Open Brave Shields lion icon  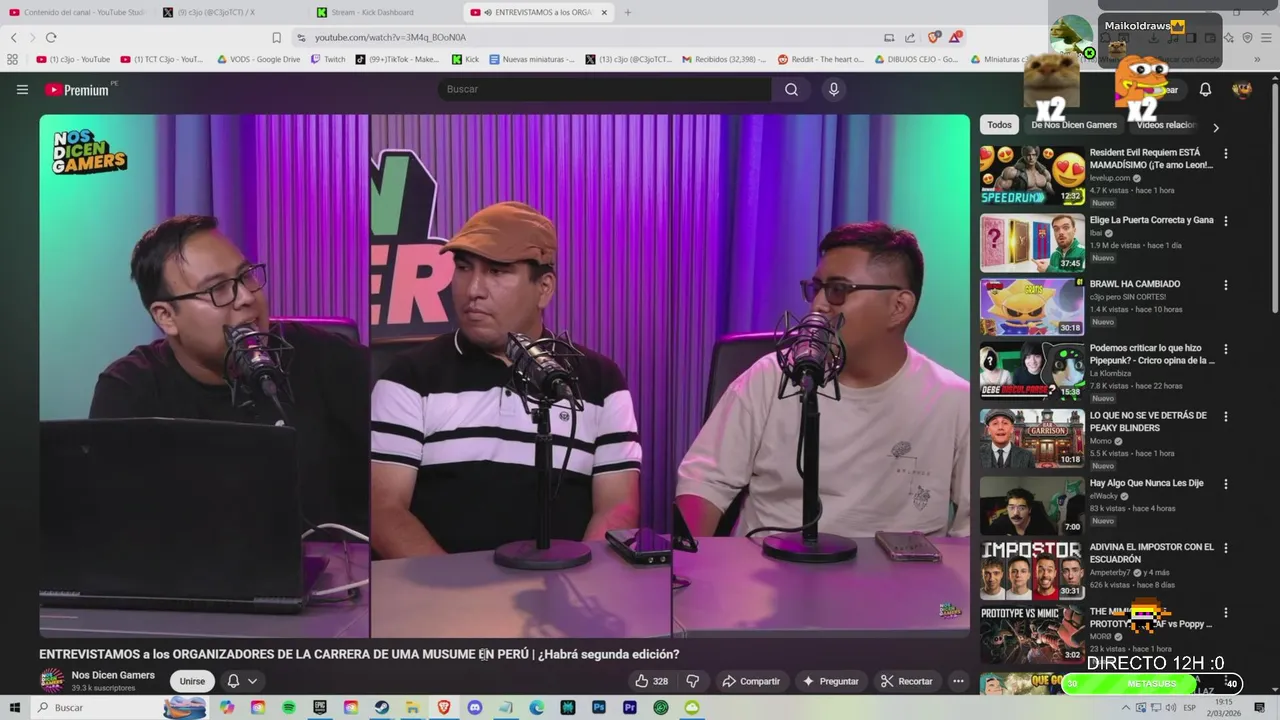pos(934,37)
